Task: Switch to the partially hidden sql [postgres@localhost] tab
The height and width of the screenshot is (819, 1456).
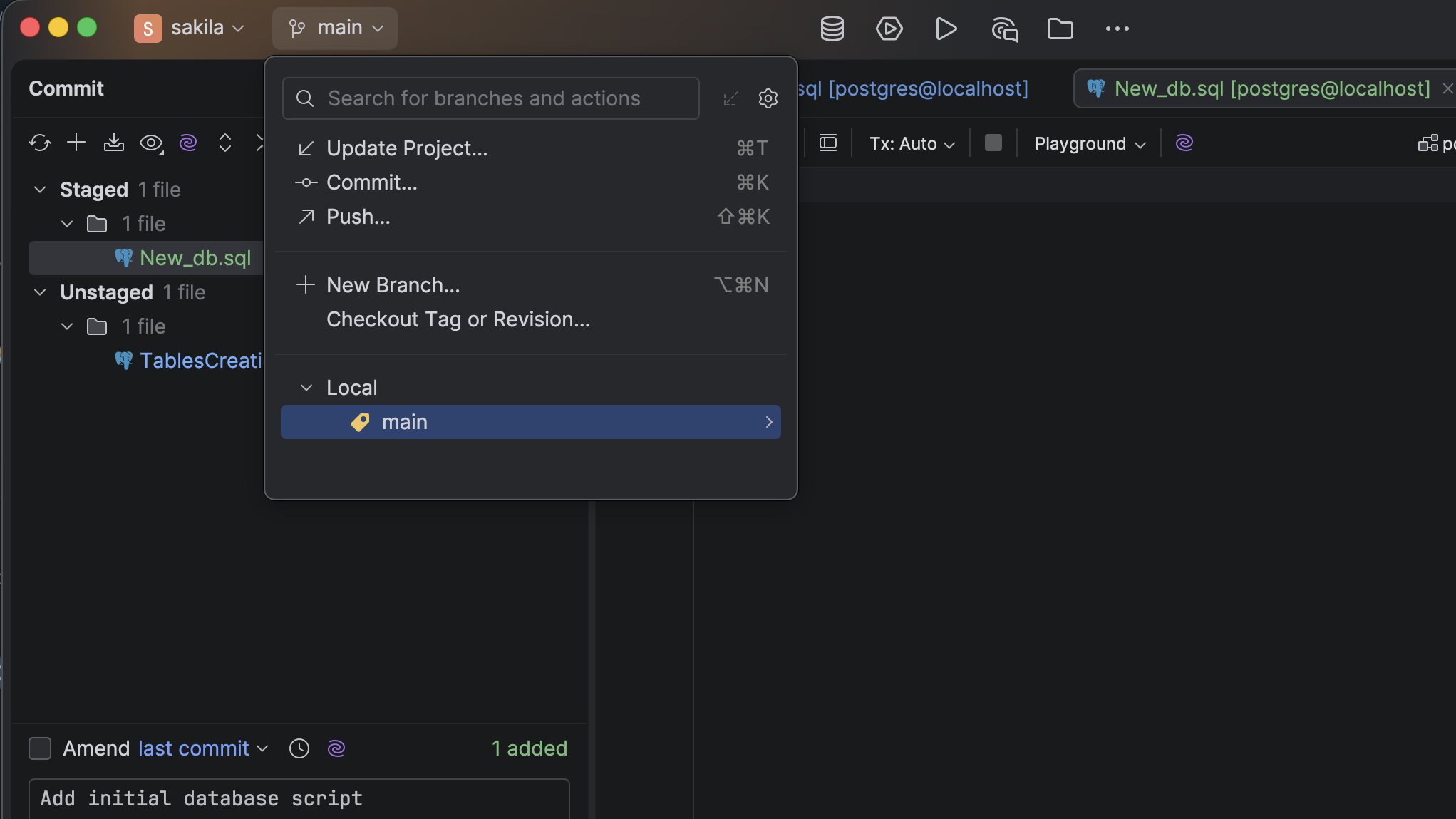Action: click(913, 88)
